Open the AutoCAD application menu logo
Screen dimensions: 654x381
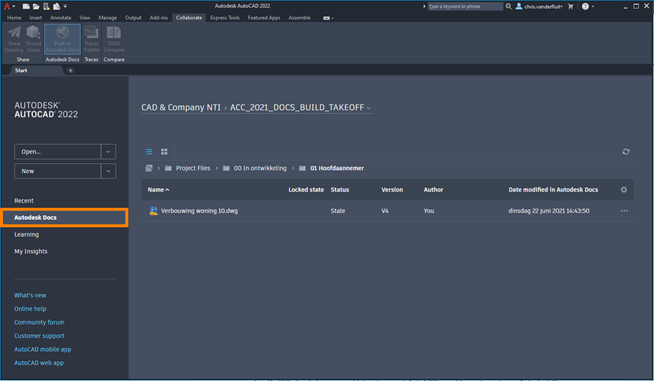[x=7, y=6]
